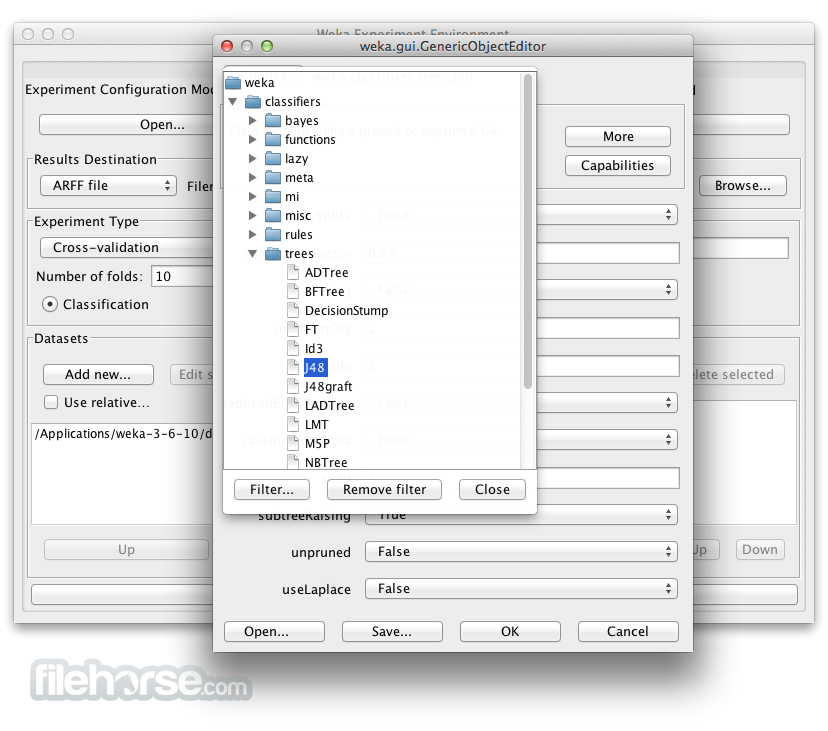This screenshot has width=828, height=731.
Task: Select J48graft in the tree
Action: (328, 387)
